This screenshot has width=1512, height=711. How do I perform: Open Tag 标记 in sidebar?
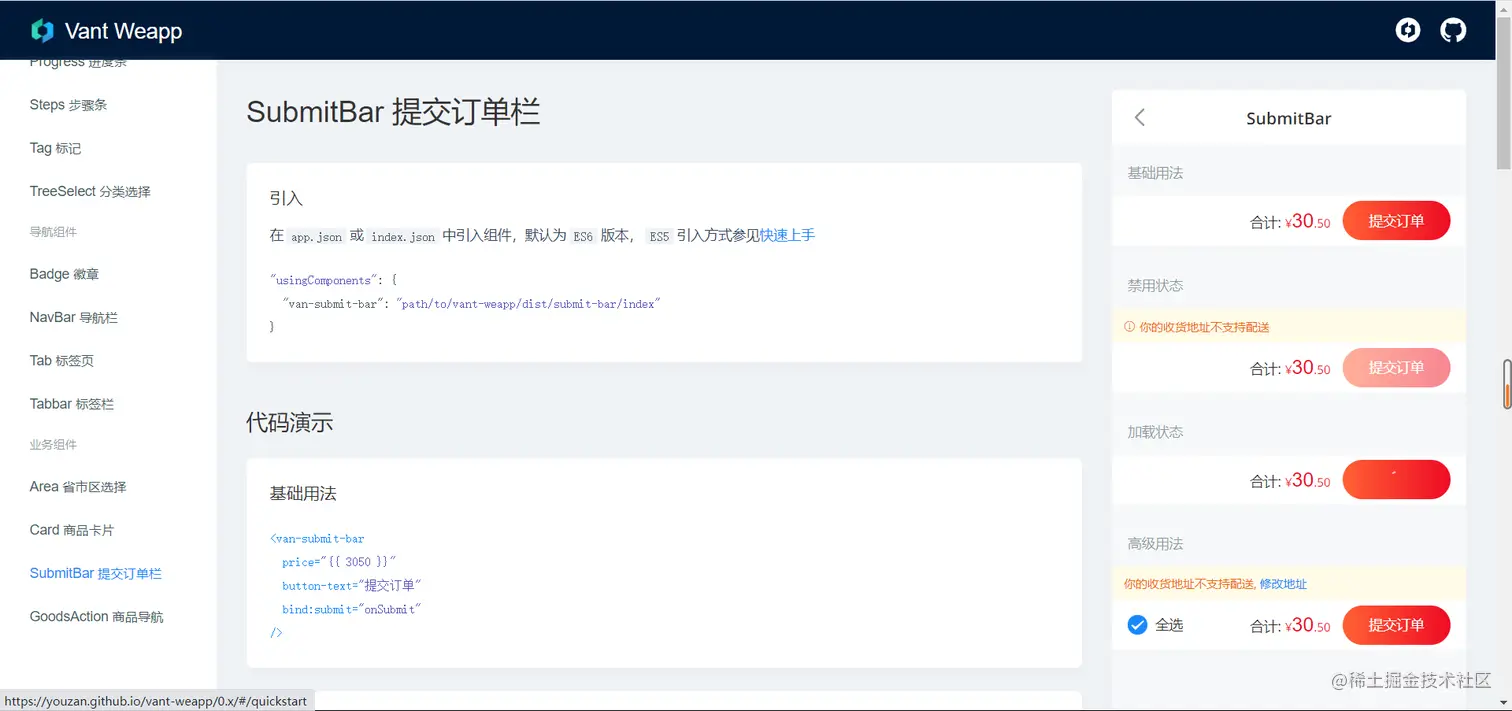coord(56,148)
